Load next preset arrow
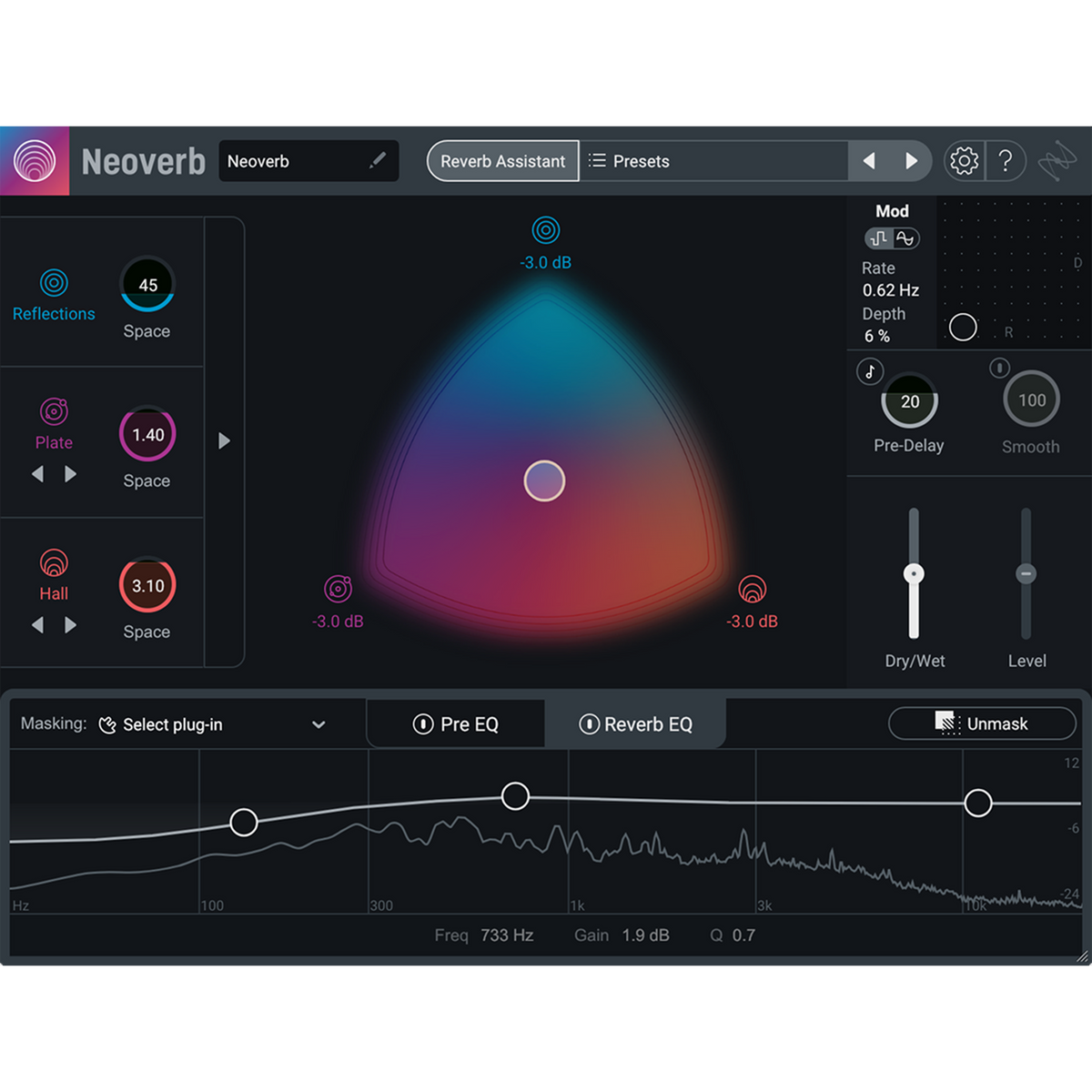Image resolution: width=1092 pixels, height=1092 pixels. 911,161
